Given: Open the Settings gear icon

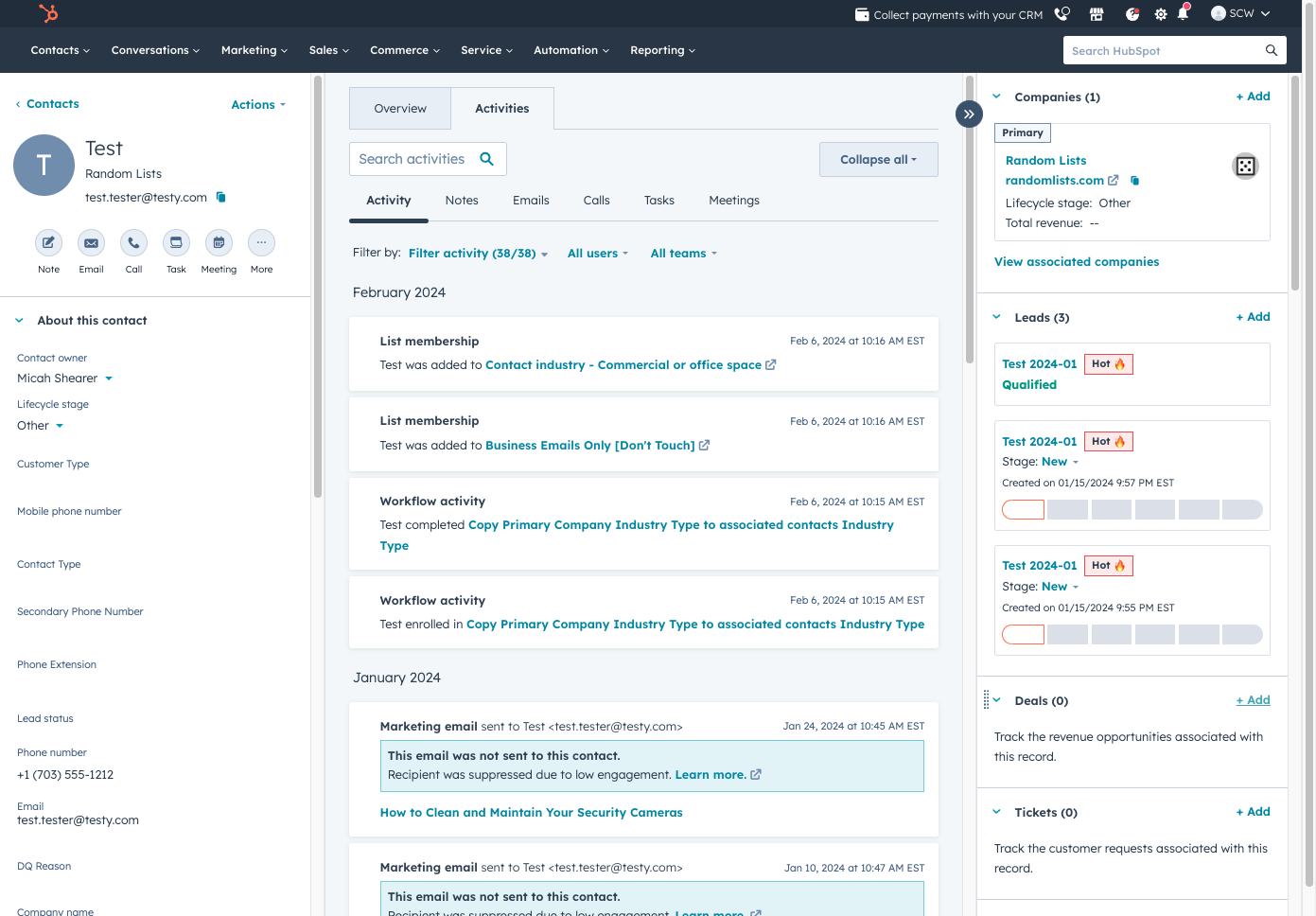Looking at the screenshot, I should 1161,14.
